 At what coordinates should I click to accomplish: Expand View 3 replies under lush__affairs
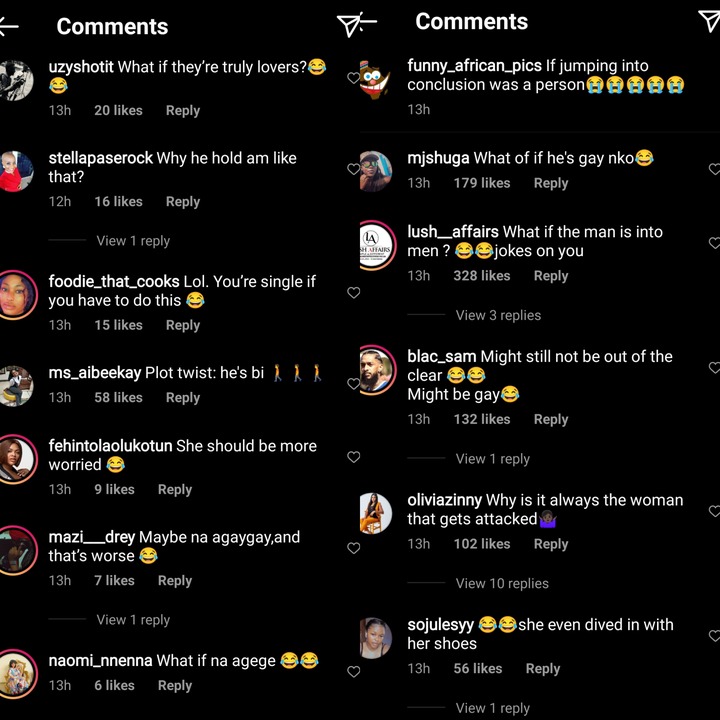pos(498,315)
